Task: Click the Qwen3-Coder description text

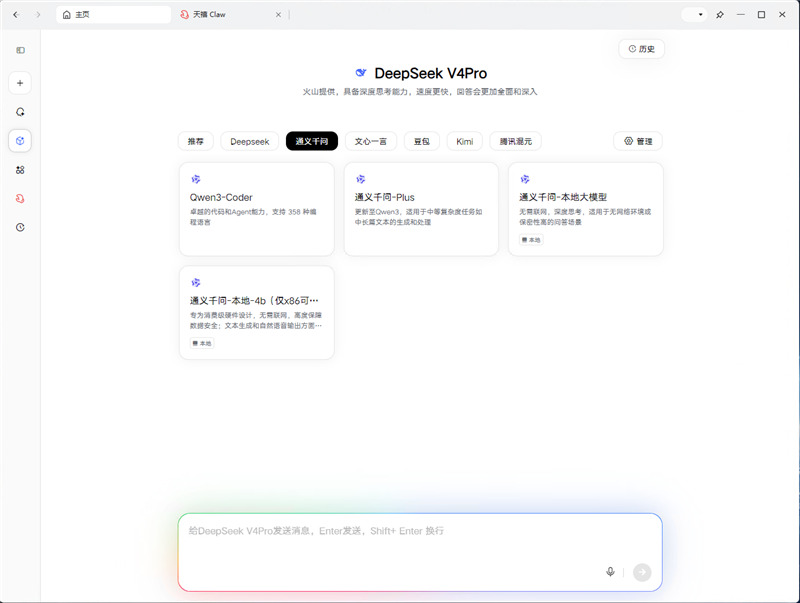Action: (x=254, y=217)
